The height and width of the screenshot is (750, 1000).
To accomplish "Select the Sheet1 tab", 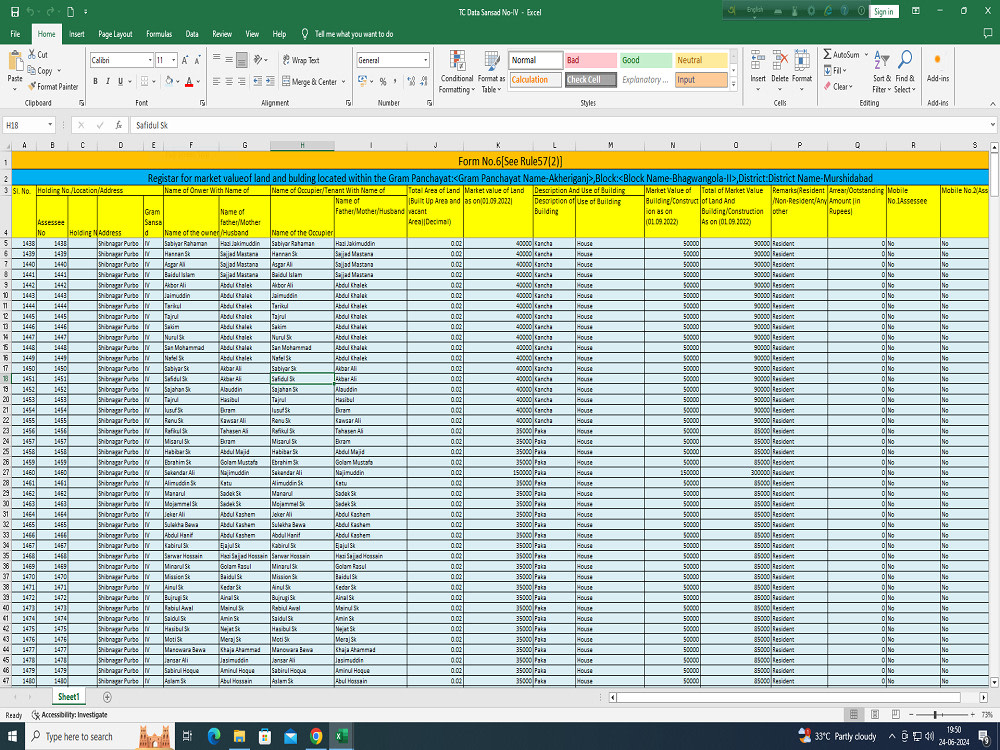I will 69,696.
